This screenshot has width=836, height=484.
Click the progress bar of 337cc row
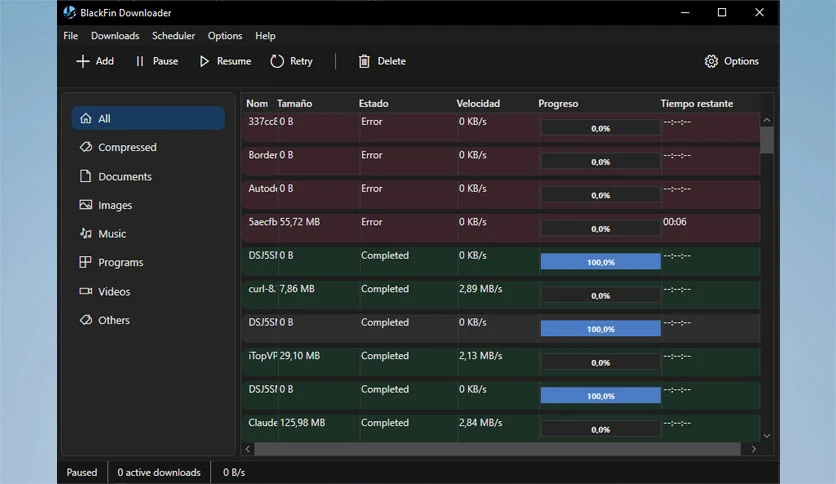[600, 128]
